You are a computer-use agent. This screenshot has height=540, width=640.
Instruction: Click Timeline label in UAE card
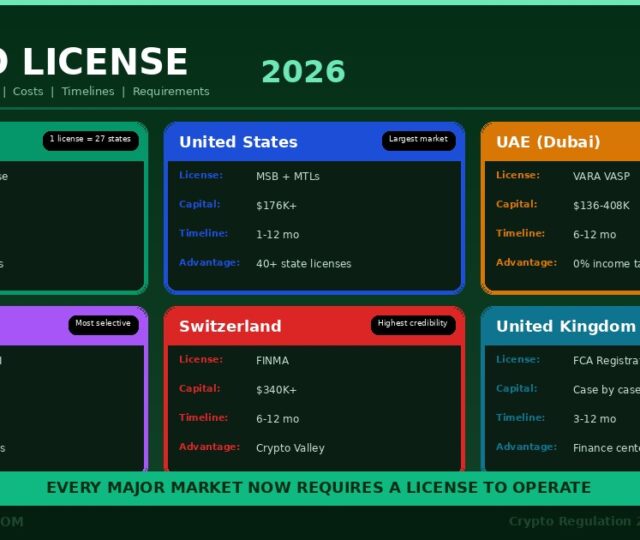[520, 233]
